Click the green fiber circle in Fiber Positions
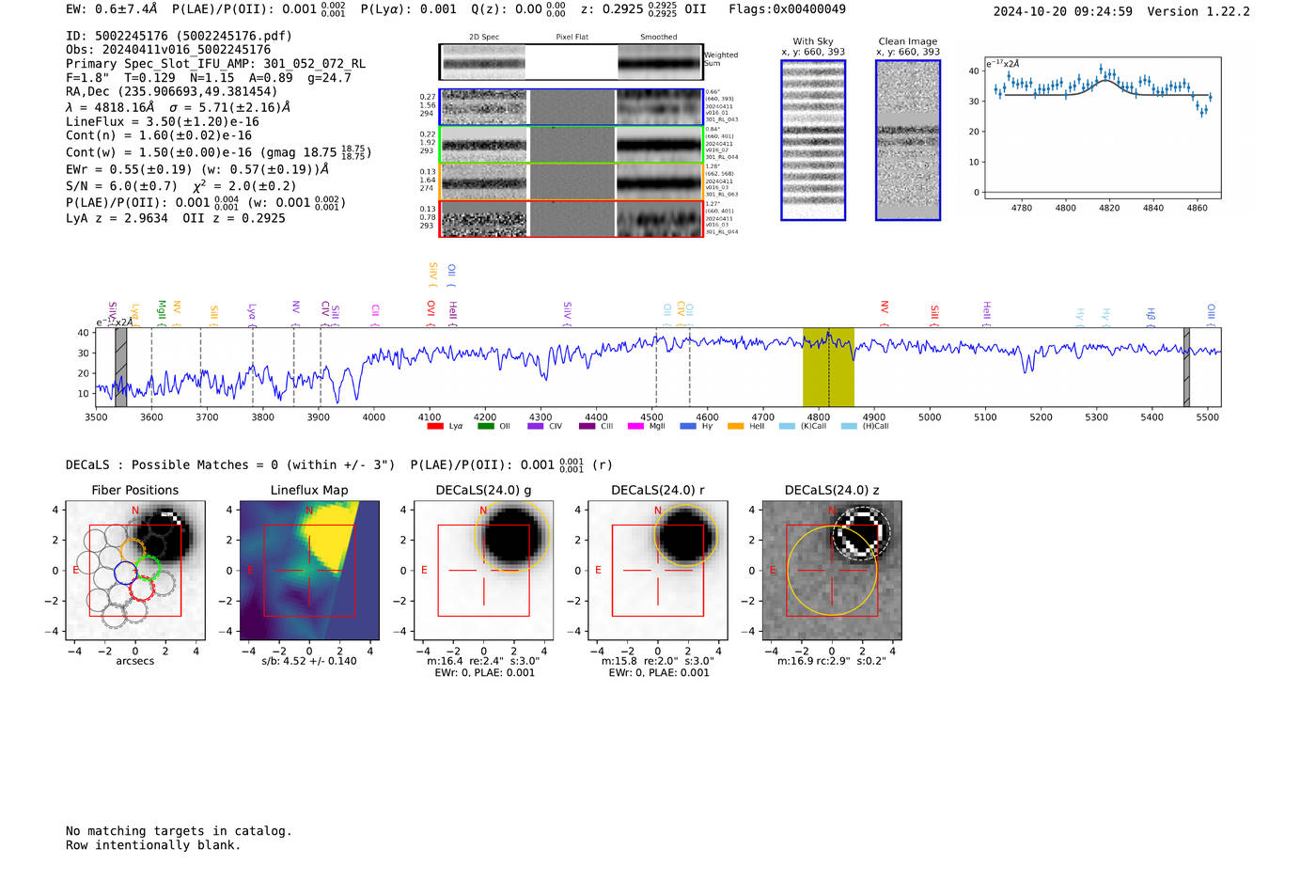The width and height of the screenshot is (1316, 896). [148, 568]
